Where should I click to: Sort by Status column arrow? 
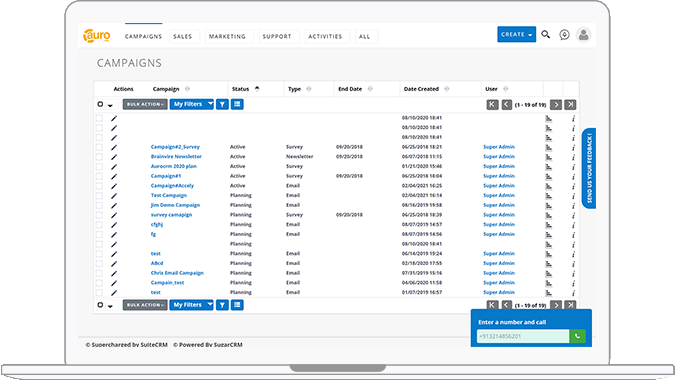pyautogui.click(x=257, y=89)
